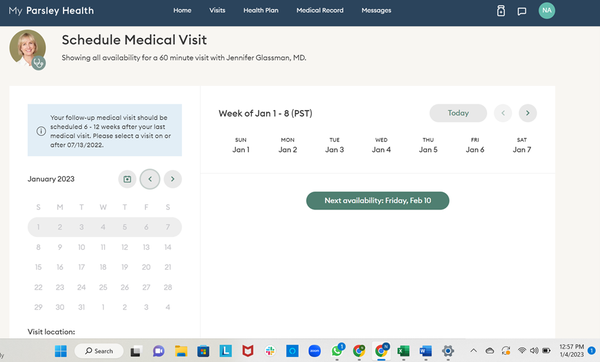Open OneDrive cloud tray icon
The width and height of the screenshot is (600, 362).
[490, 351]
